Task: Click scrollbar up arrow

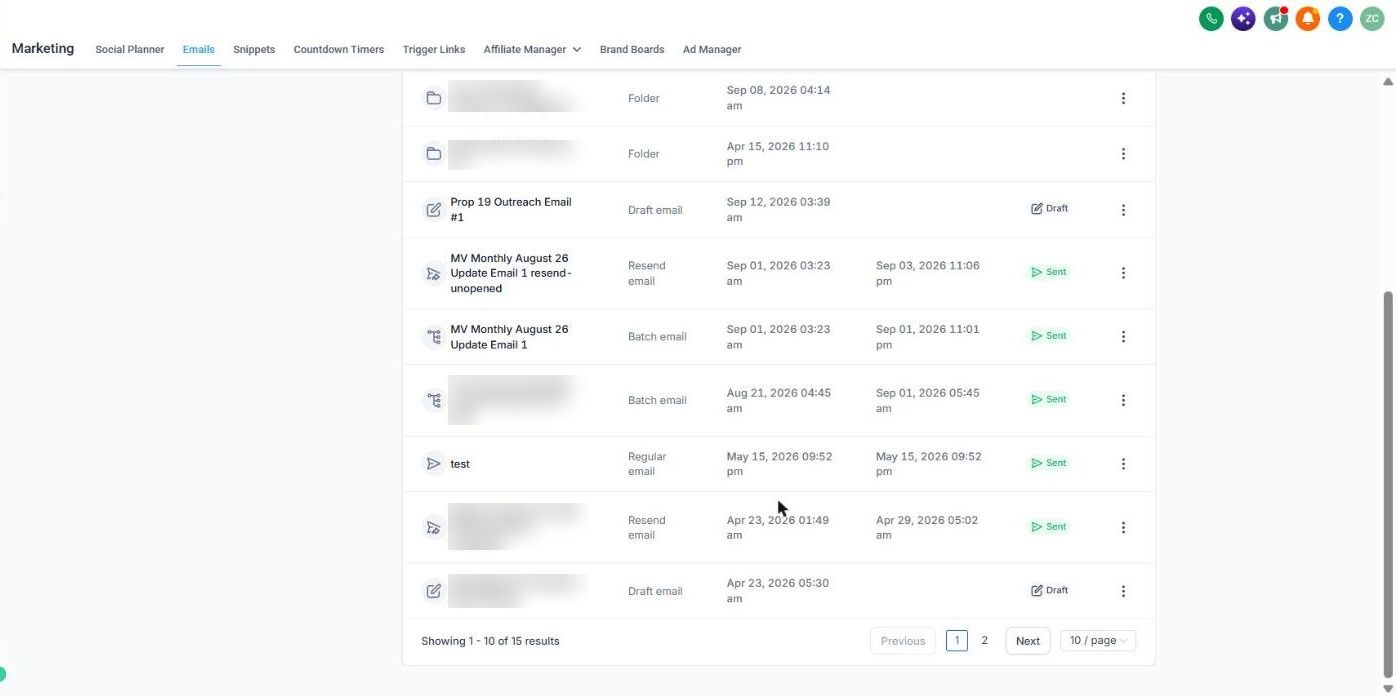Action: [x=1388, y=81]
